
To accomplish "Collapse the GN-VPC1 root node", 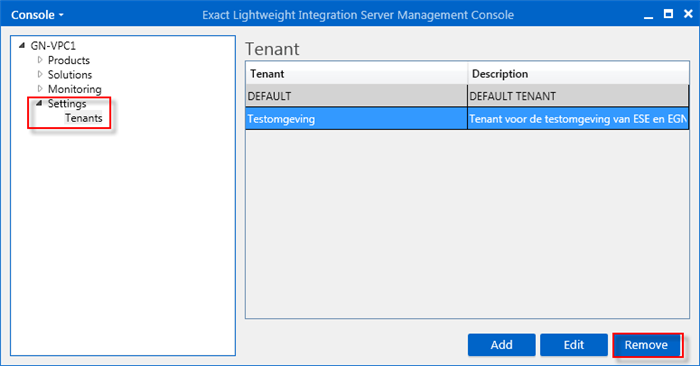I will click(21, 46).
